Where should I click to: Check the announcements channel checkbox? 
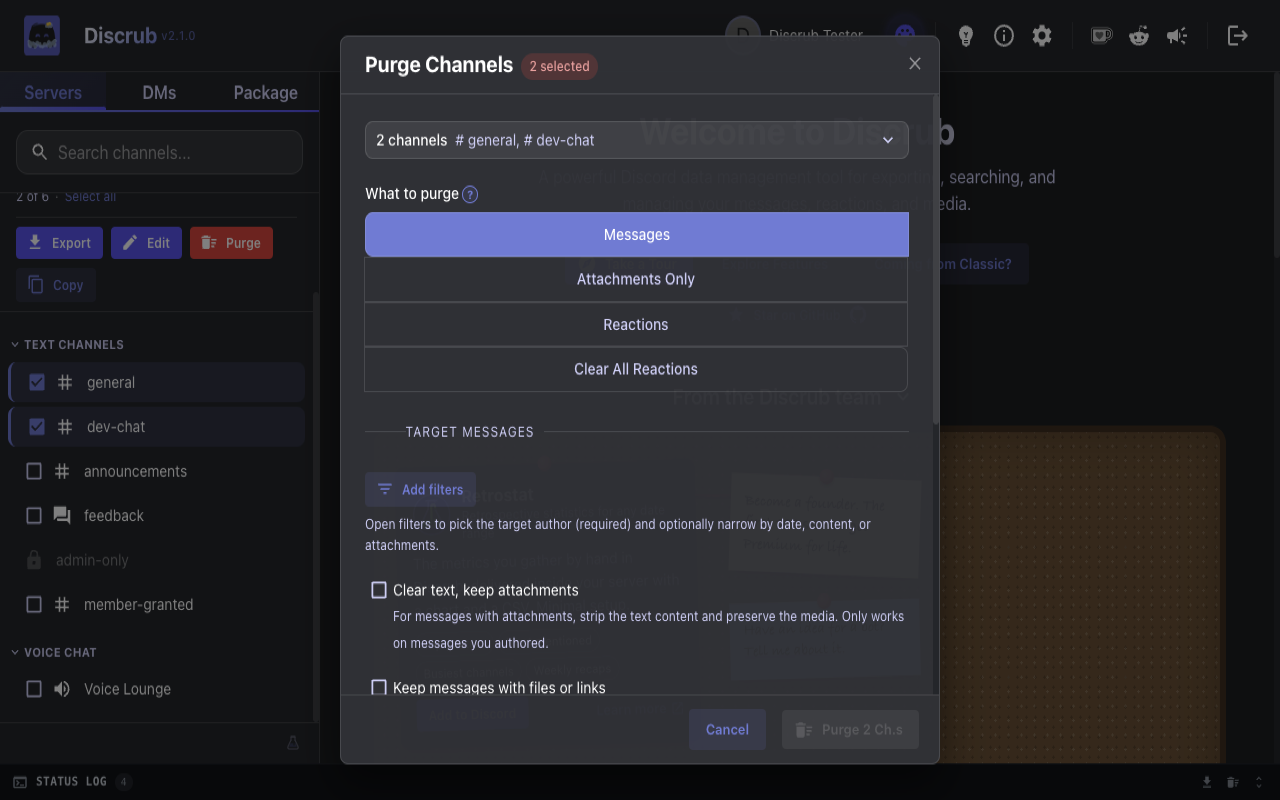click(x=34, y=471)
